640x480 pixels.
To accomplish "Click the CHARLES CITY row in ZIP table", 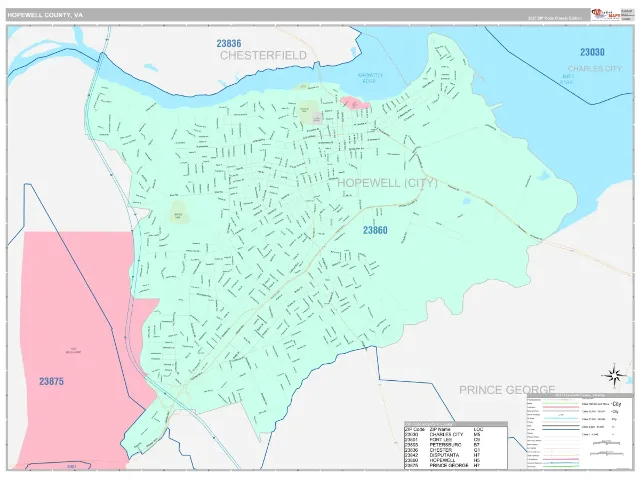I will click(x=456, y=434).
